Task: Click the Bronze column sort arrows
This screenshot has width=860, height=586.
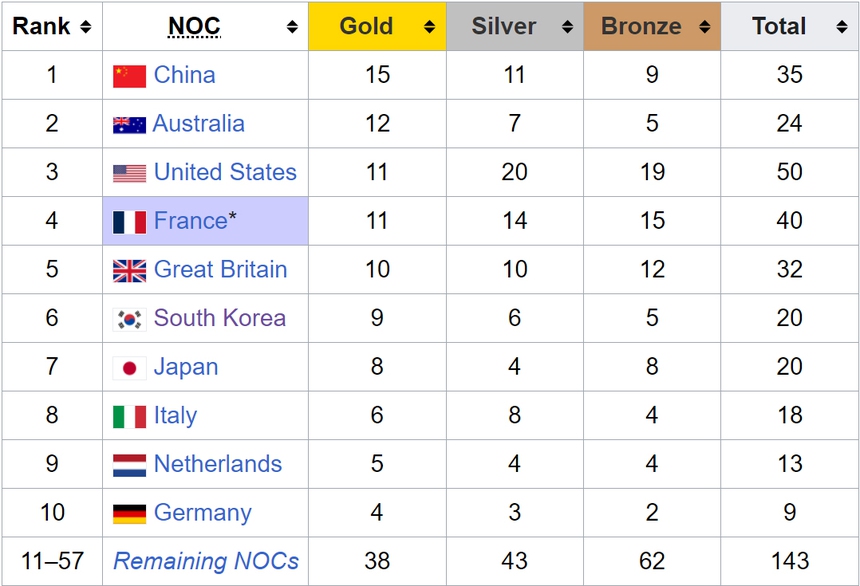Action: (x=706, y=27)
